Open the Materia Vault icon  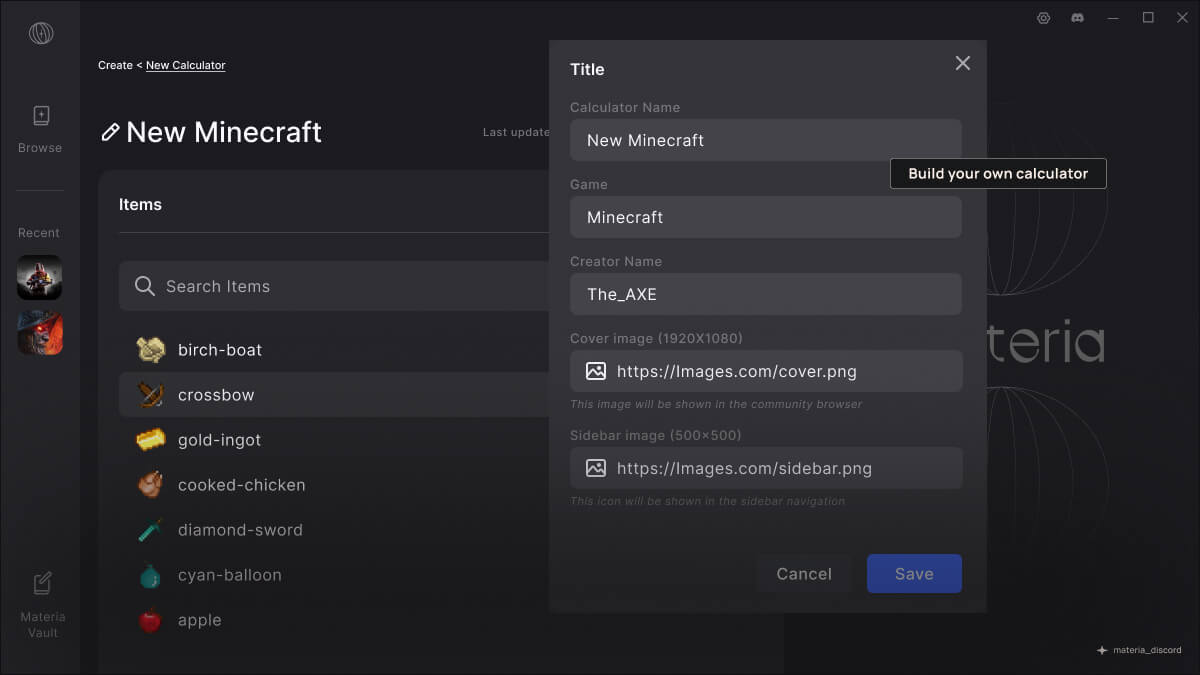point(42,584)
